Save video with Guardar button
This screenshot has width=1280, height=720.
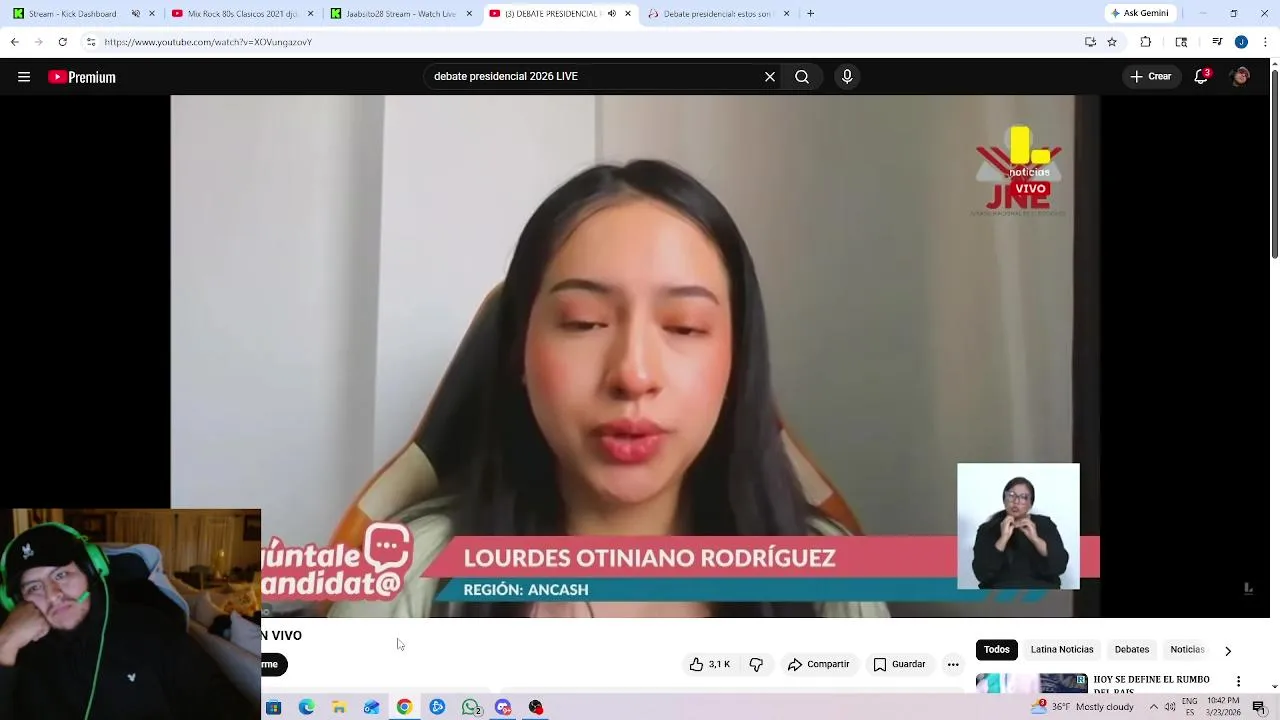pos(899,664)
